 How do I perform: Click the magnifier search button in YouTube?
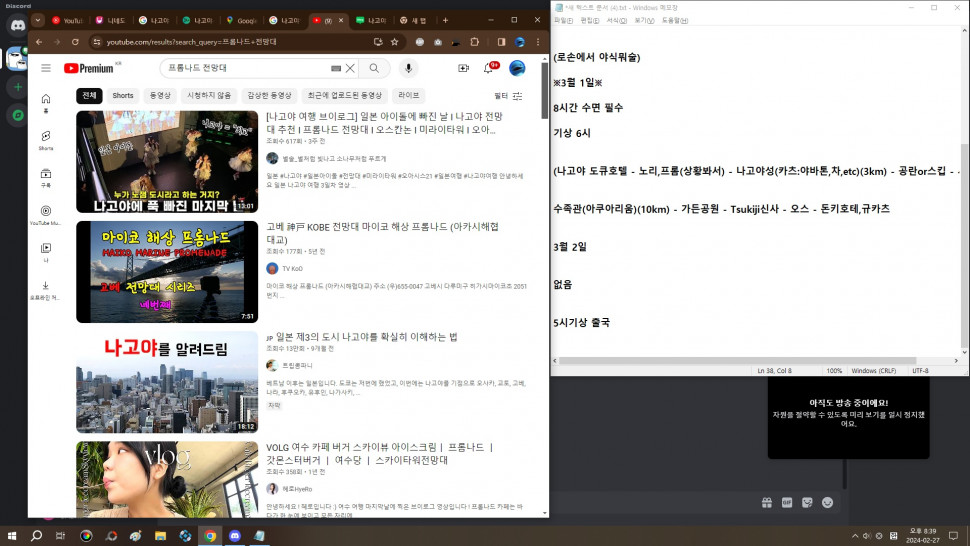click(374, 68)
